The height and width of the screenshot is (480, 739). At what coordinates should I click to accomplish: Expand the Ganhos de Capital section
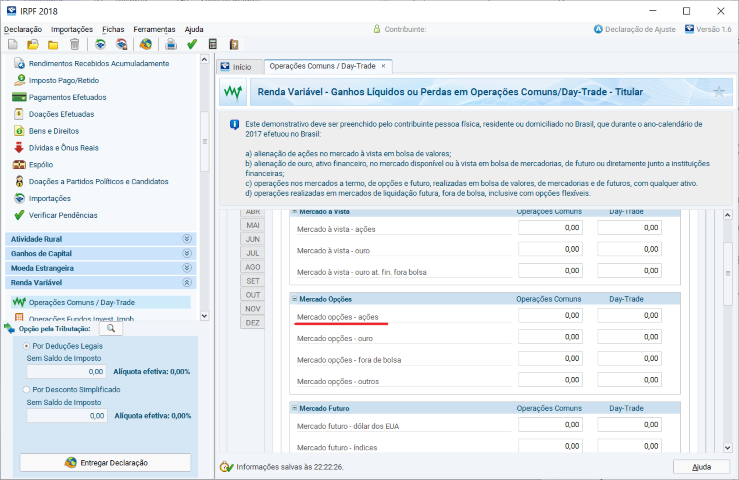coord(186,254)
